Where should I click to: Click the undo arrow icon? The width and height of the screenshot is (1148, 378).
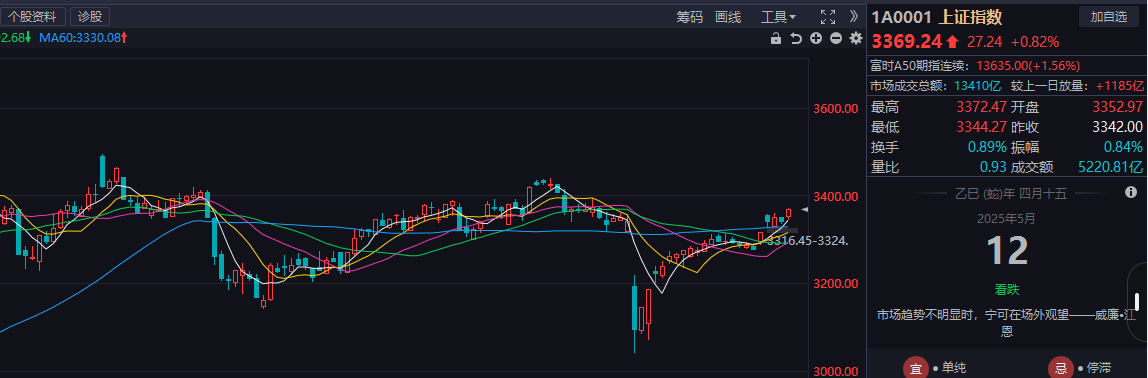tap(796, 38)
